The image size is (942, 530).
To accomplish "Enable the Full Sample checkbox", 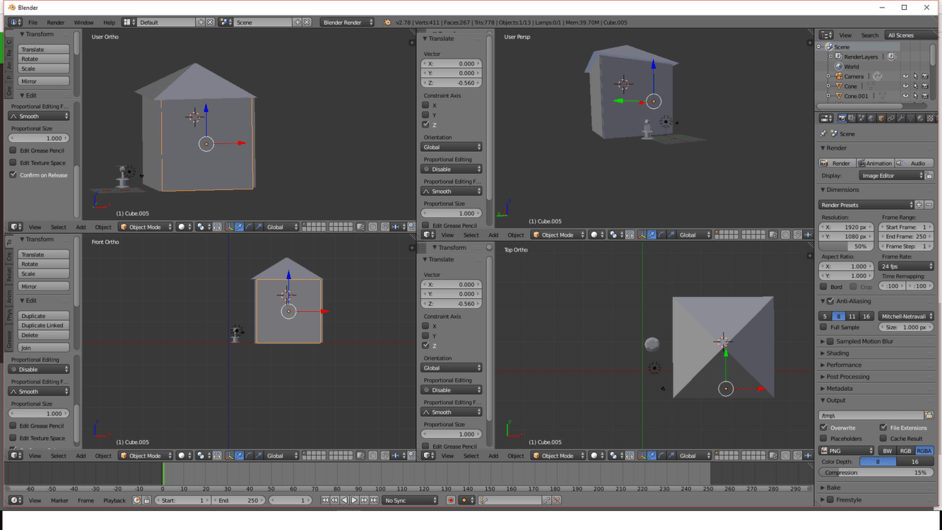I will tap(825, 327).
